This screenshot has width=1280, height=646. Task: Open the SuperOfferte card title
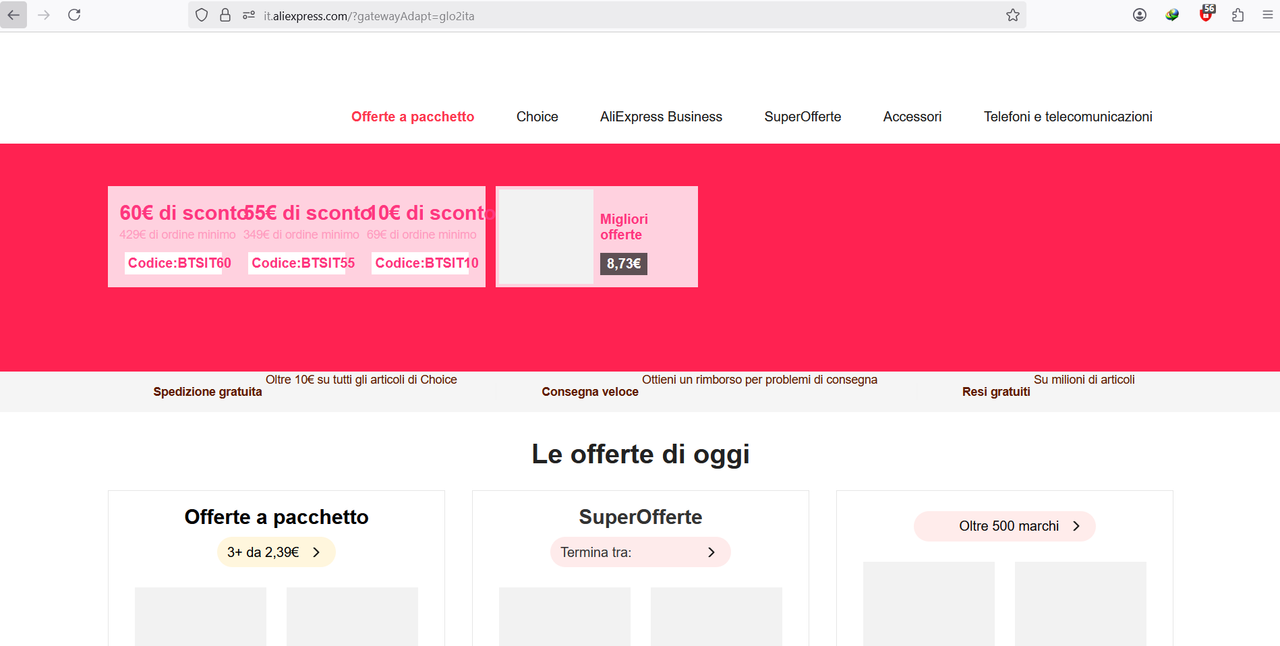640,517
